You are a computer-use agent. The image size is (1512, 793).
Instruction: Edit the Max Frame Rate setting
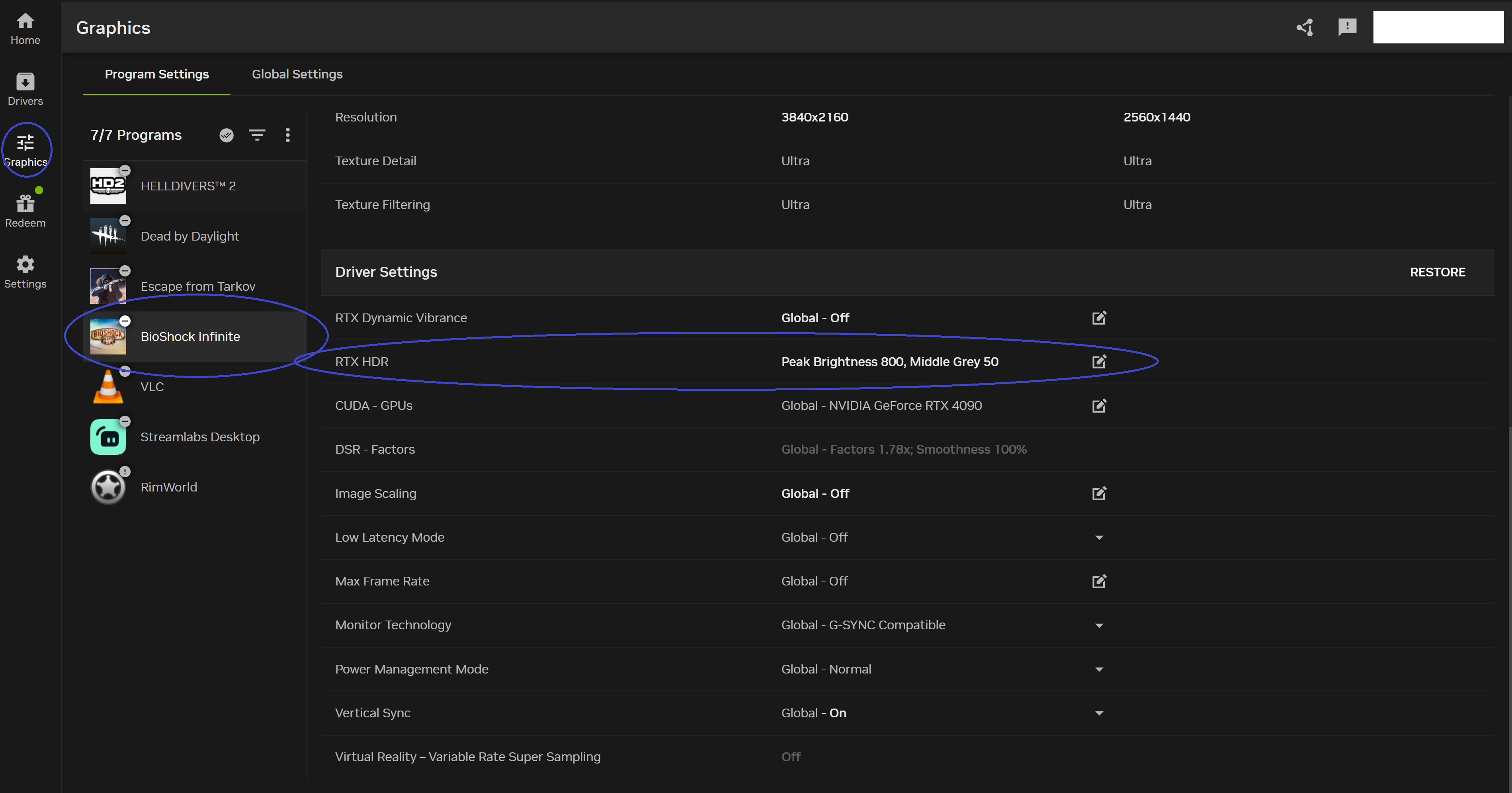[1099, 582]
